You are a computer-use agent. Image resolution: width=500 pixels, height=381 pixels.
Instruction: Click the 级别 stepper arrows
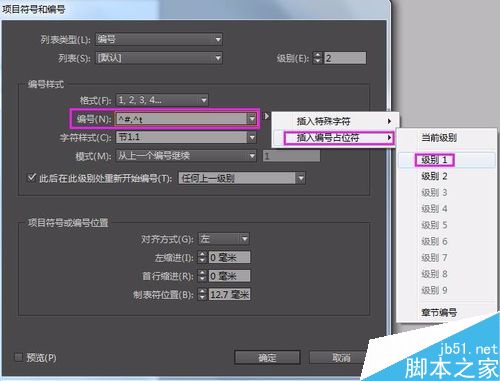click(x=317, y=58)
